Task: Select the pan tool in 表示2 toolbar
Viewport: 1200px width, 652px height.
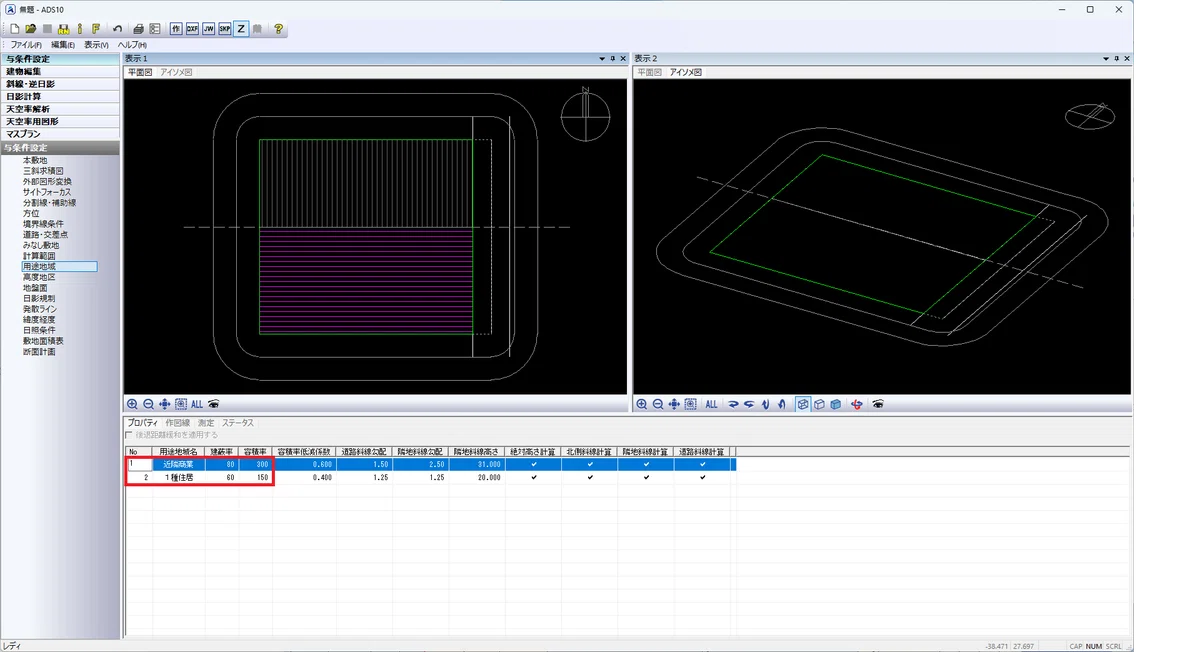Action: point(674,405)
